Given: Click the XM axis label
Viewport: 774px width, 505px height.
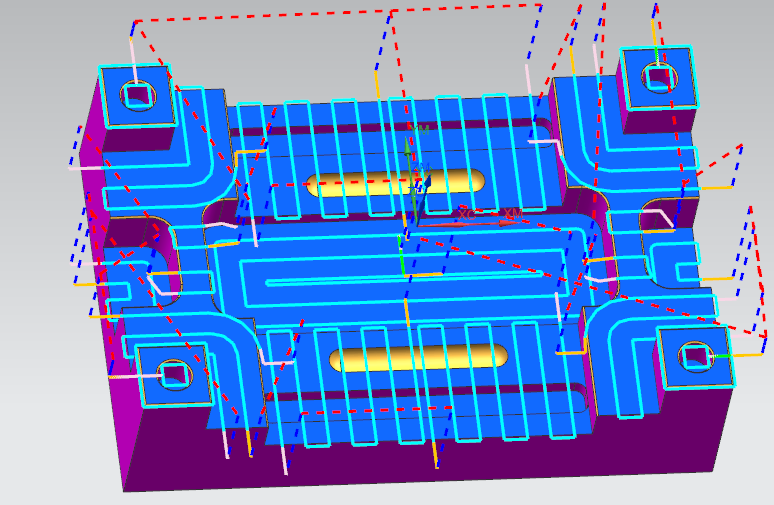Looking at the screenshot, I should click(x=513, y=214).
